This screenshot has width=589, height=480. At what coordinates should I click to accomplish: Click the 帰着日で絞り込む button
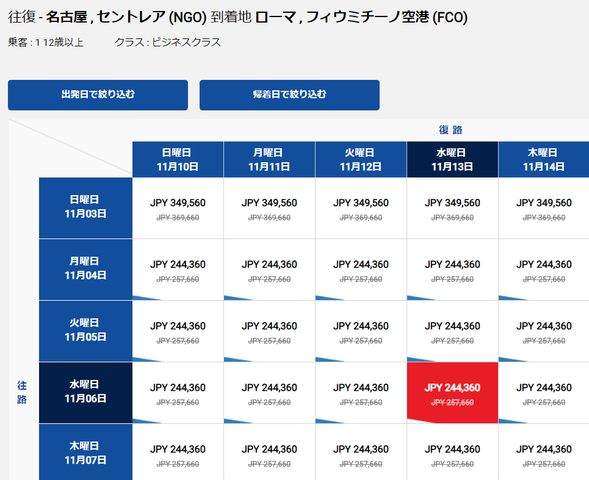pyautogui.click(x=289, y=95)
